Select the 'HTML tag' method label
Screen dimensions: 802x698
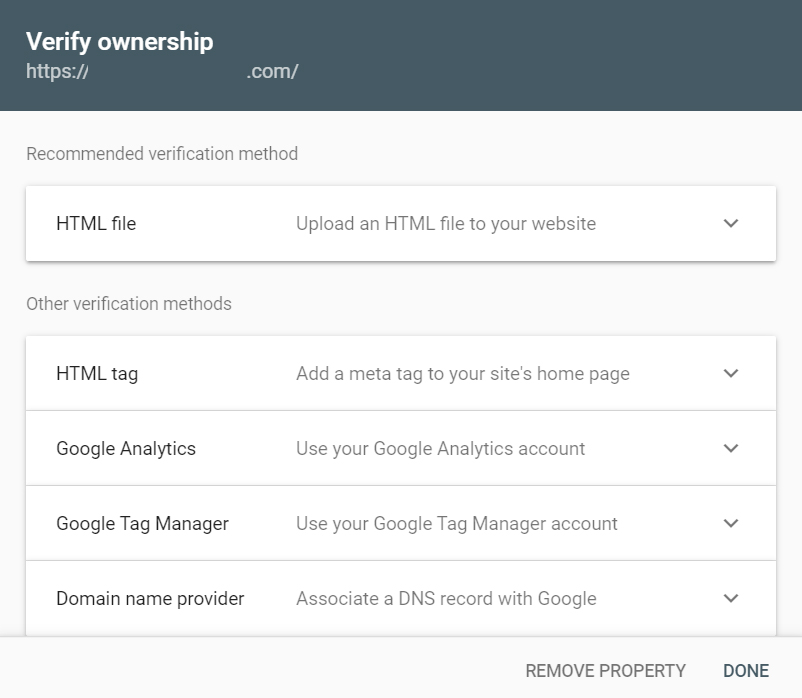coord(97,374)
